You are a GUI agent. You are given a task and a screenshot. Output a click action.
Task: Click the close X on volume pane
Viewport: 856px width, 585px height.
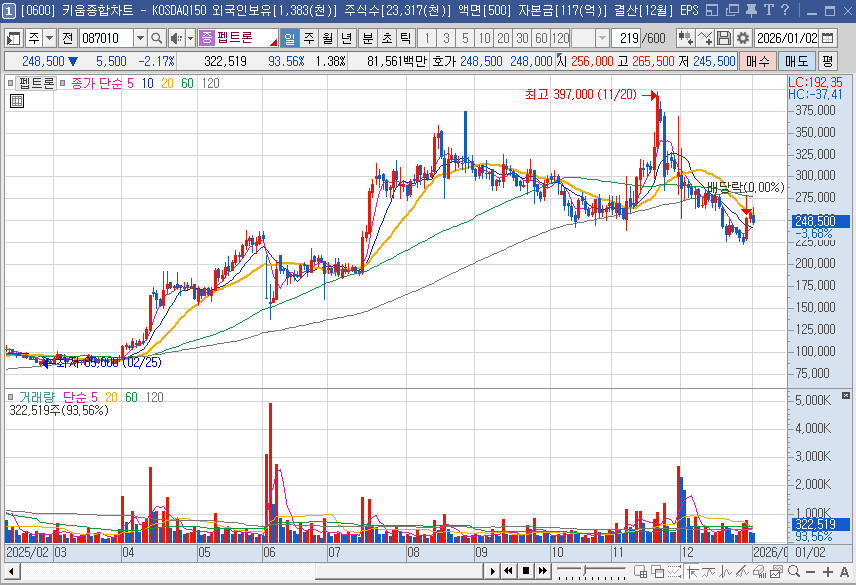(846, 395)
